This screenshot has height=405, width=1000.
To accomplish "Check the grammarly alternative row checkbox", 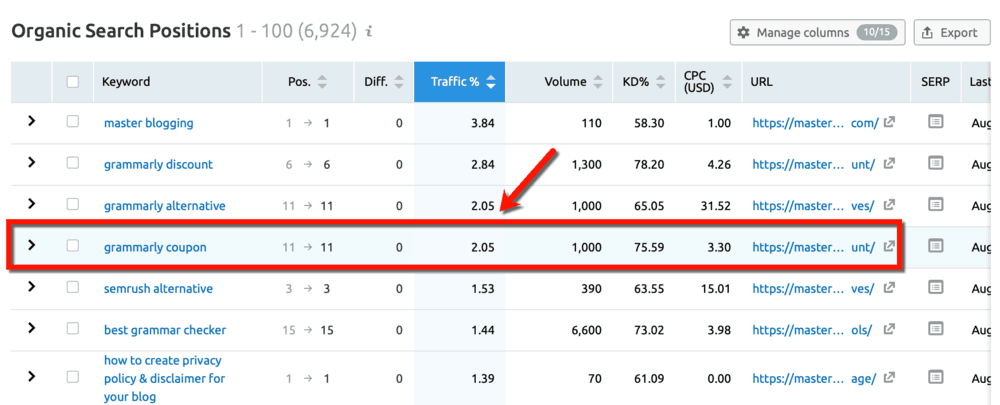I will tap(73, 204).
